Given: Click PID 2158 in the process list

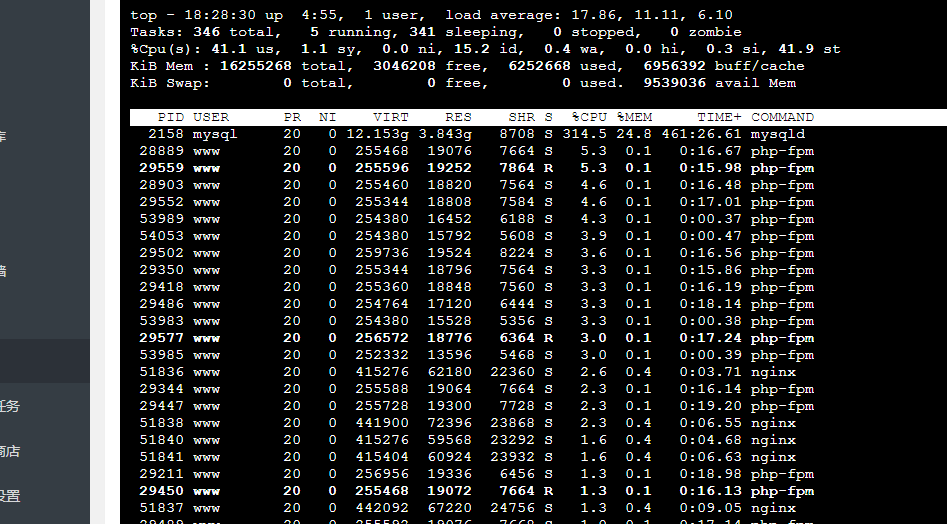Looking at the screenshot, I should (x=166, y=134).
